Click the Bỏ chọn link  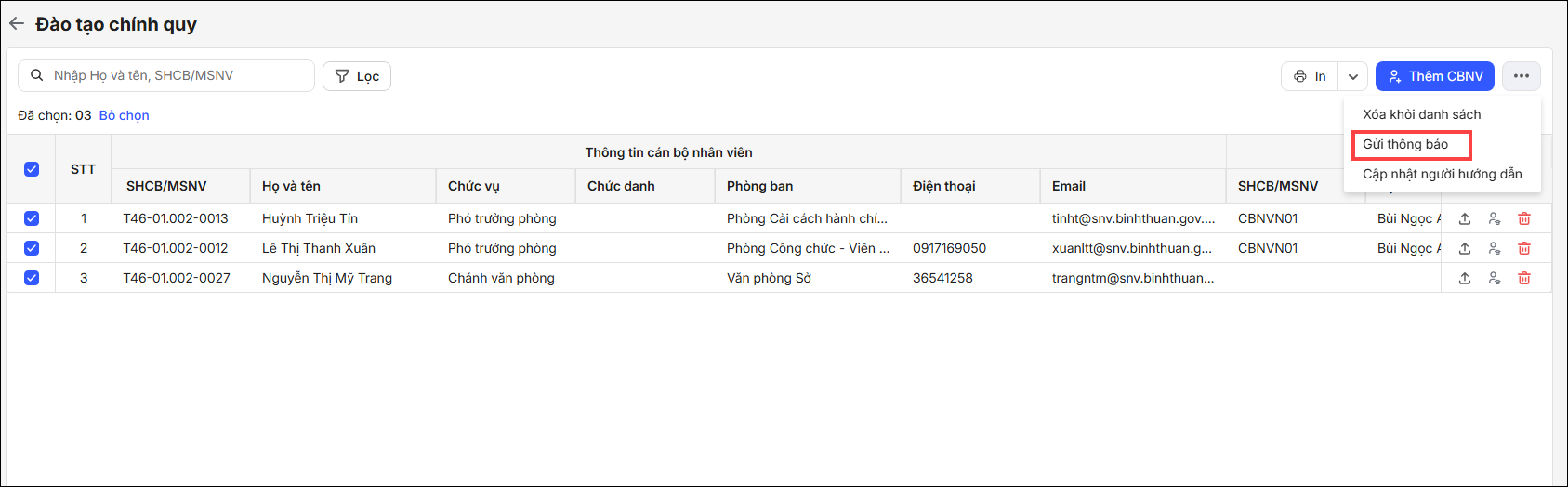tap(124, 115)
